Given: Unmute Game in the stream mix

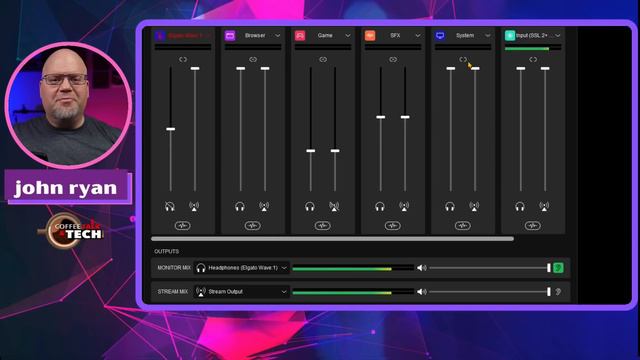Looking at the screenshot, I should [x=334, y=207].
